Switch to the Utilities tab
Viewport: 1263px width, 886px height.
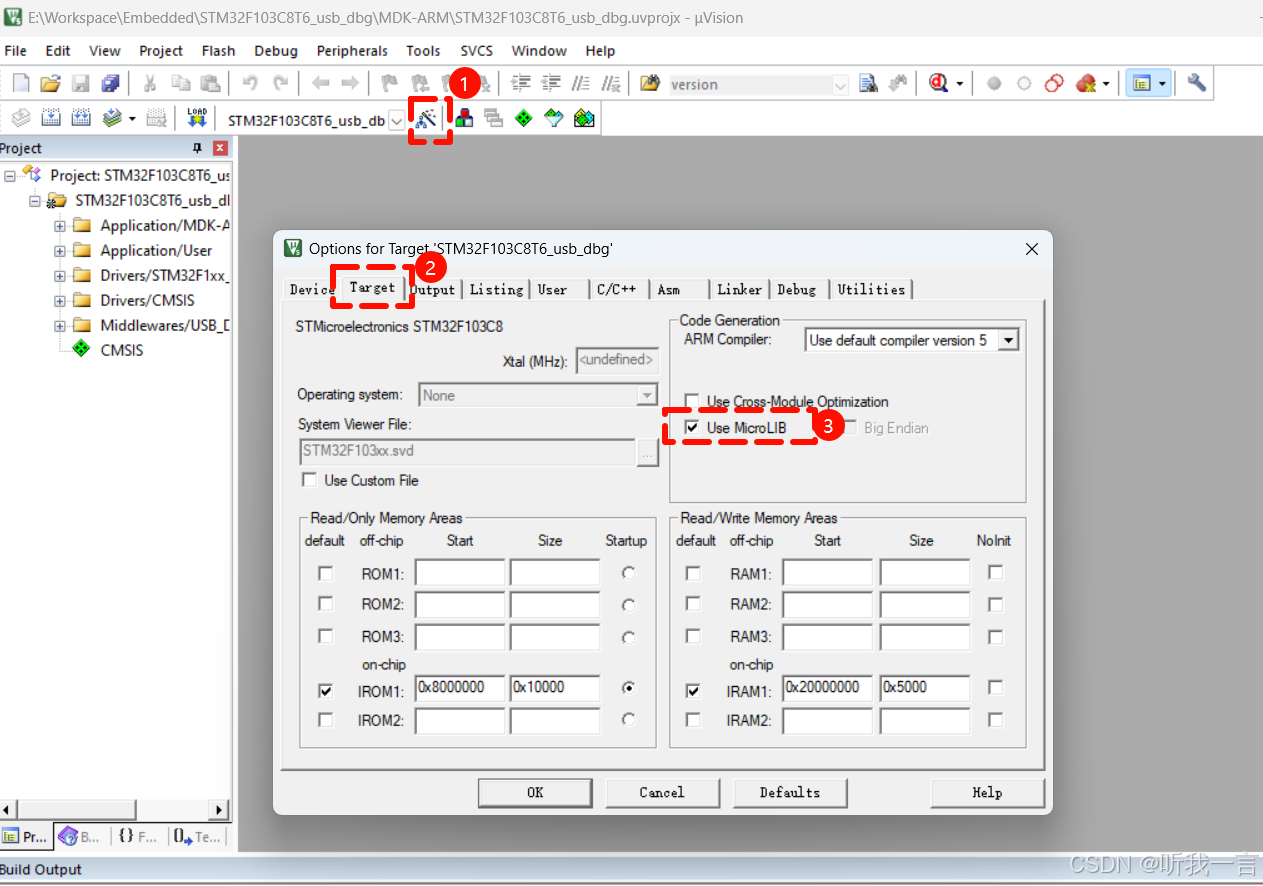pos(871,289)
